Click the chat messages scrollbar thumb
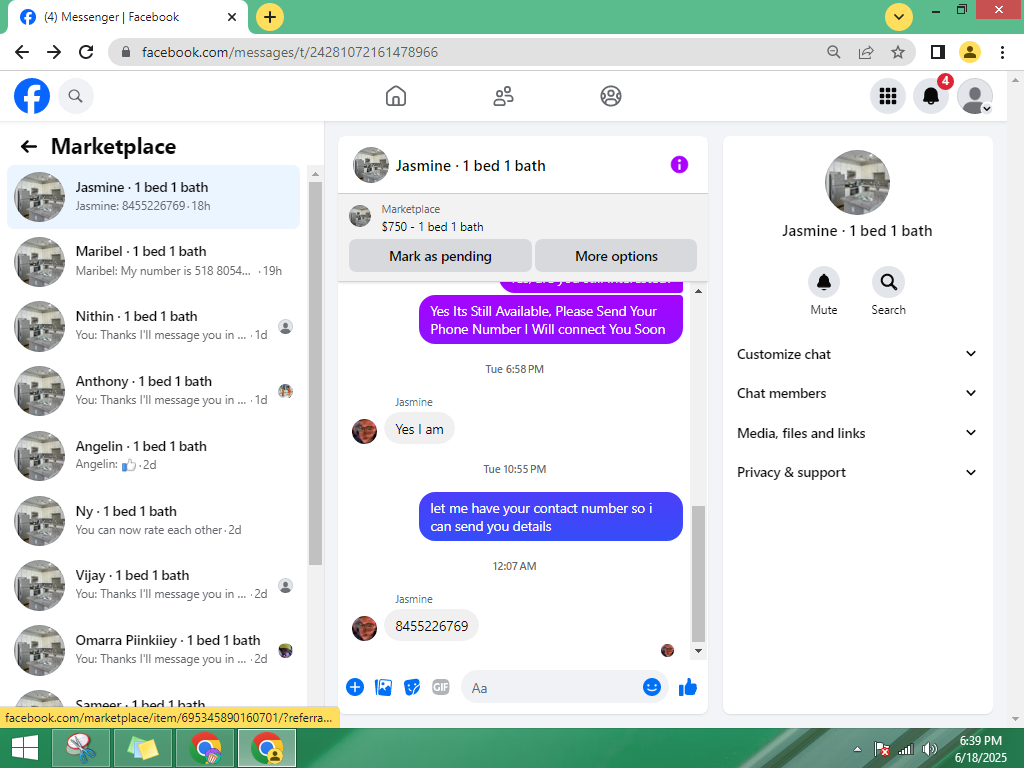 pos(698,574)
